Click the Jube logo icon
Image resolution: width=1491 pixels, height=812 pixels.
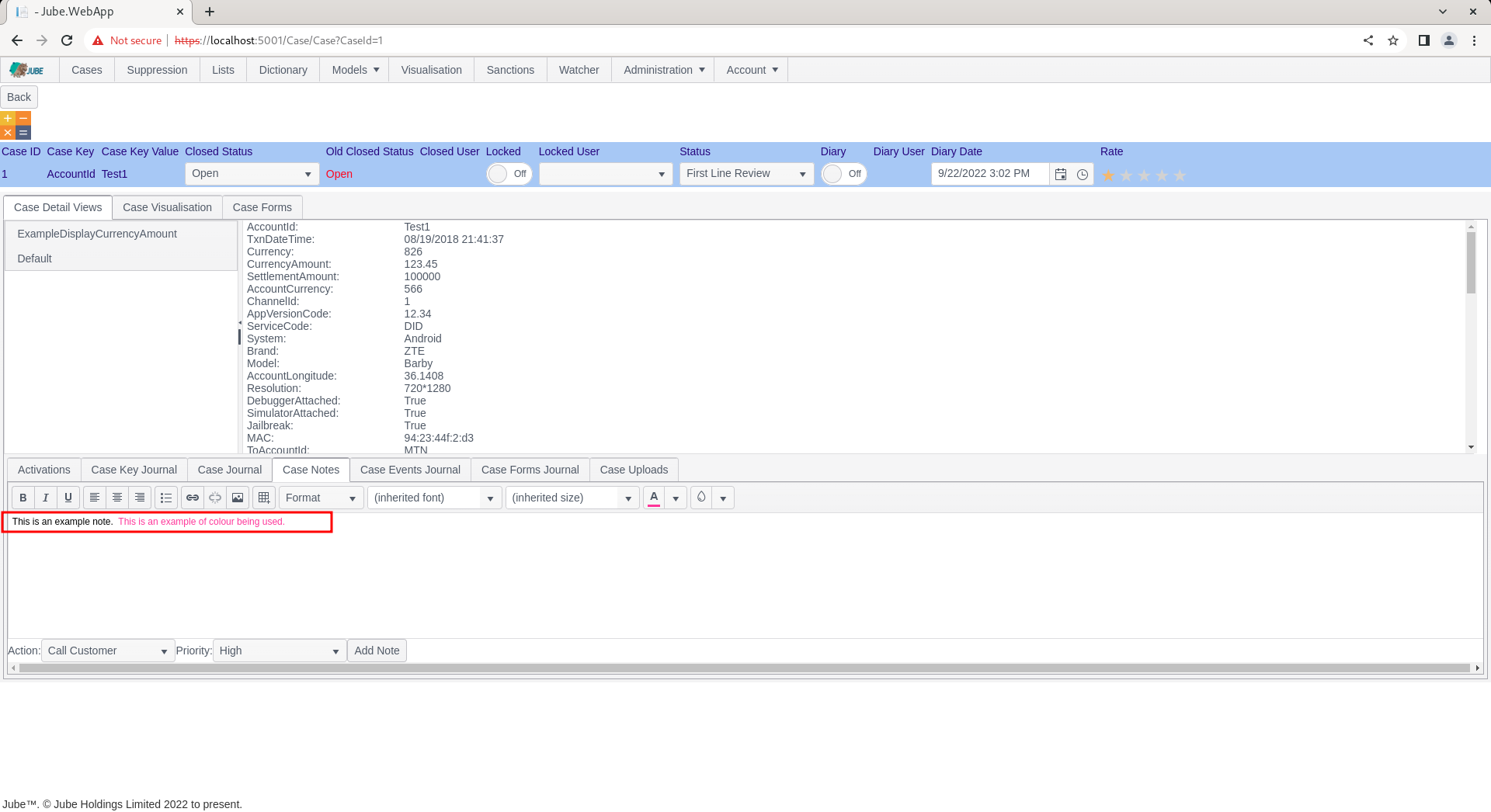(27, 70)
